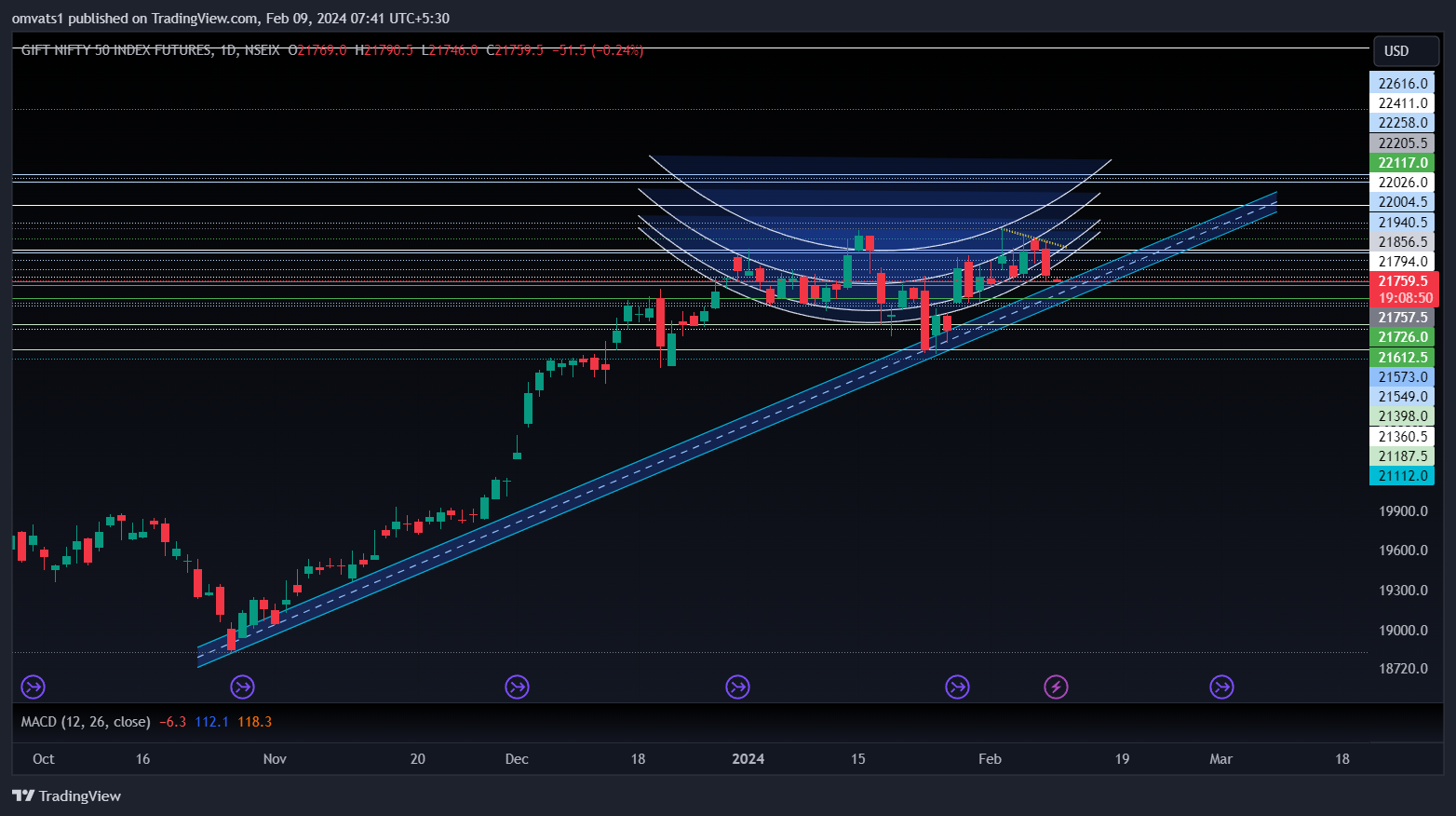Click the 20 date label on time axis
This screenshot has width=1456, height=816.
coord(418,759)
